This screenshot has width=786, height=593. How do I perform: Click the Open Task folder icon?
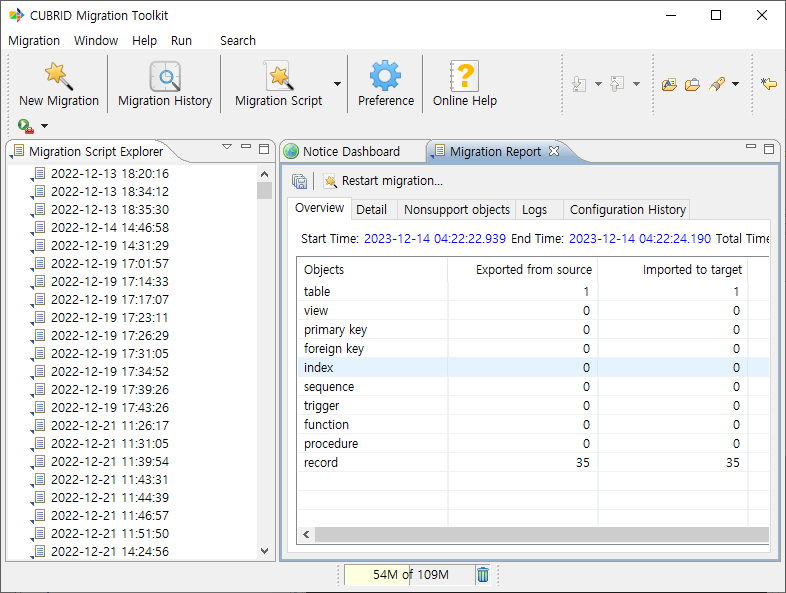coord(692,85)
